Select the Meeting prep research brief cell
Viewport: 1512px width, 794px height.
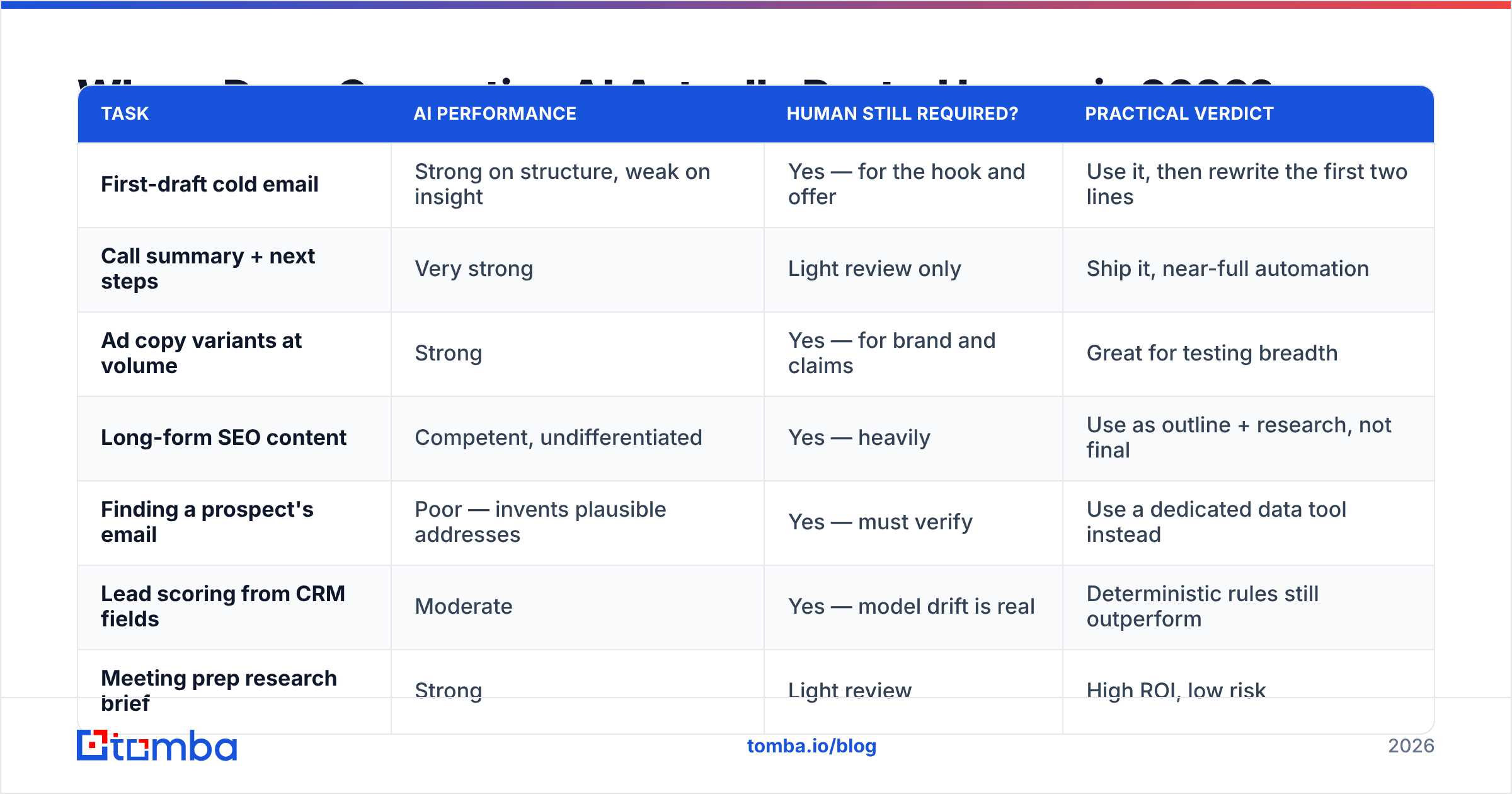click(234, 692)
